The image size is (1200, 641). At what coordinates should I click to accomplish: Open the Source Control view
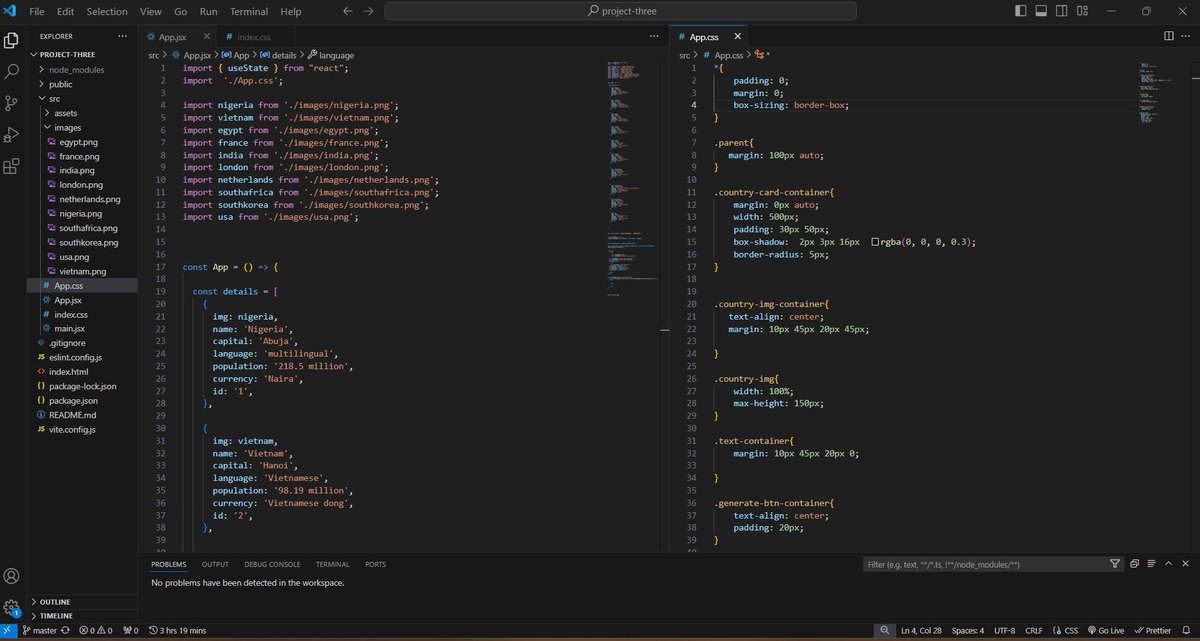point(12,103)
